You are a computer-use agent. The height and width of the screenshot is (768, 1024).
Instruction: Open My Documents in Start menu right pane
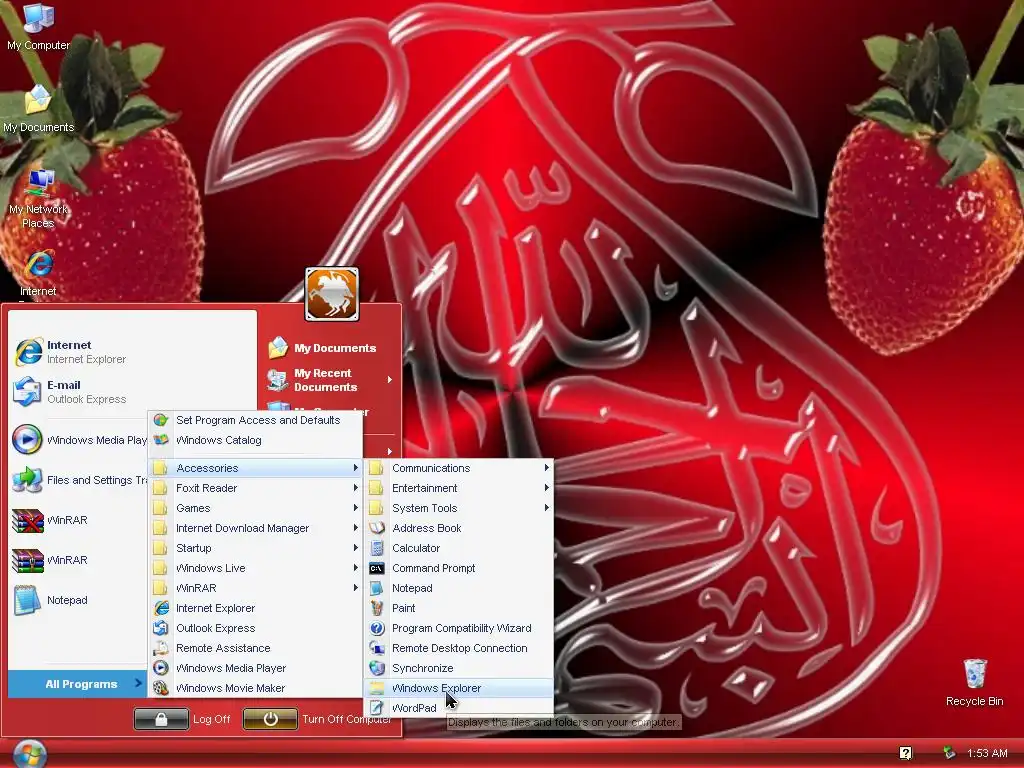coord(330,348)
